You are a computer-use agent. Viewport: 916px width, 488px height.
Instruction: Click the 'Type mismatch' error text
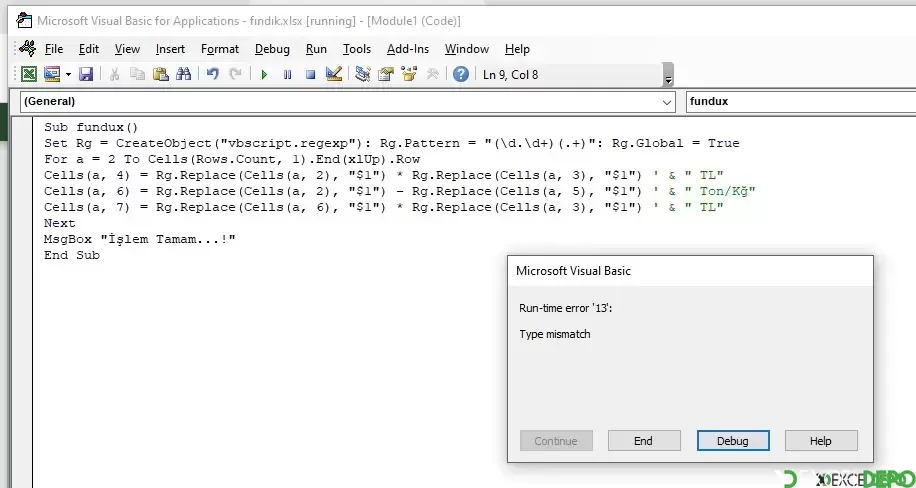[554, 334]
